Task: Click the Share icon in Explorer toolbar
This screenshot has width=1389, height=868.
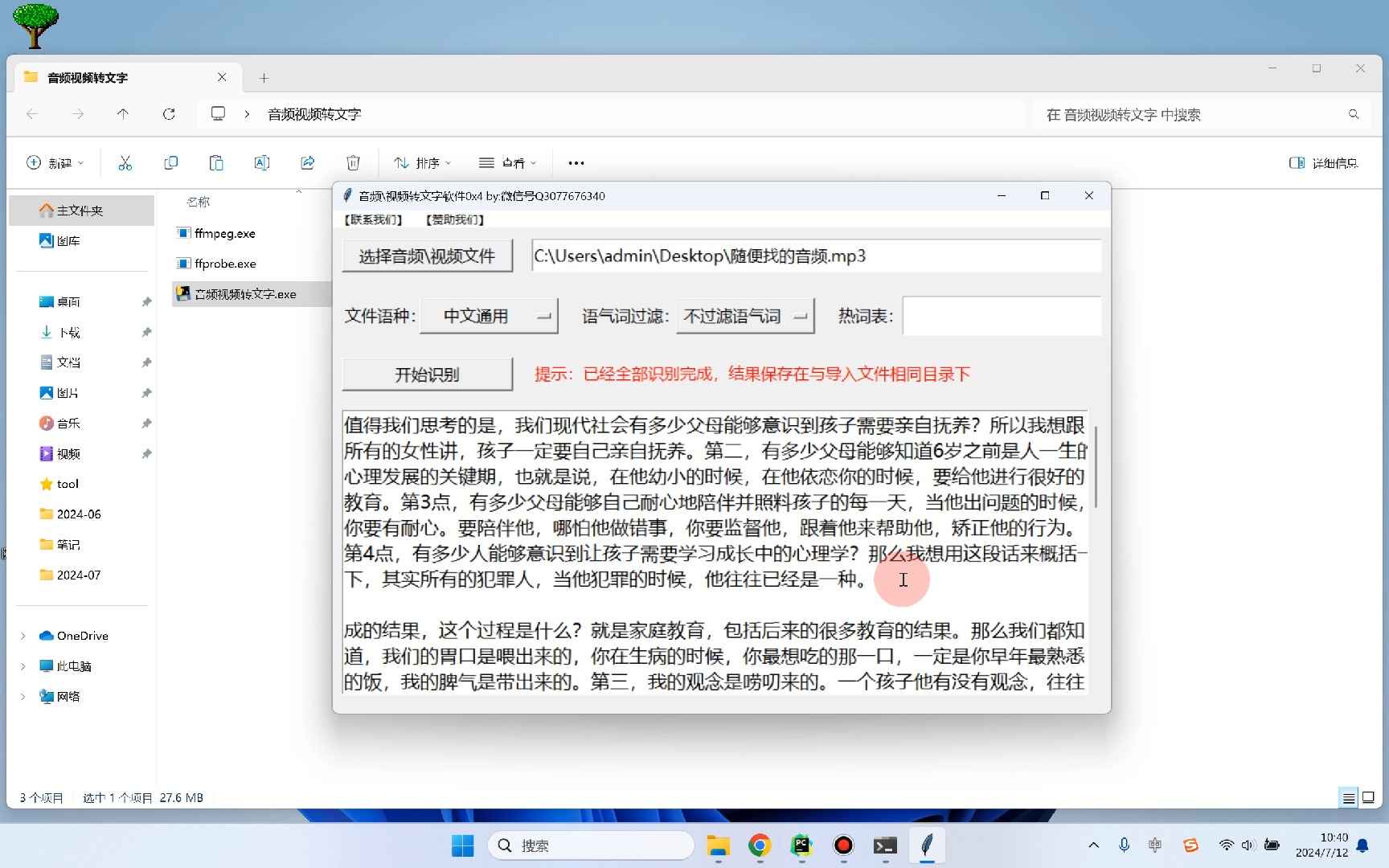Action: coord(308,162)
